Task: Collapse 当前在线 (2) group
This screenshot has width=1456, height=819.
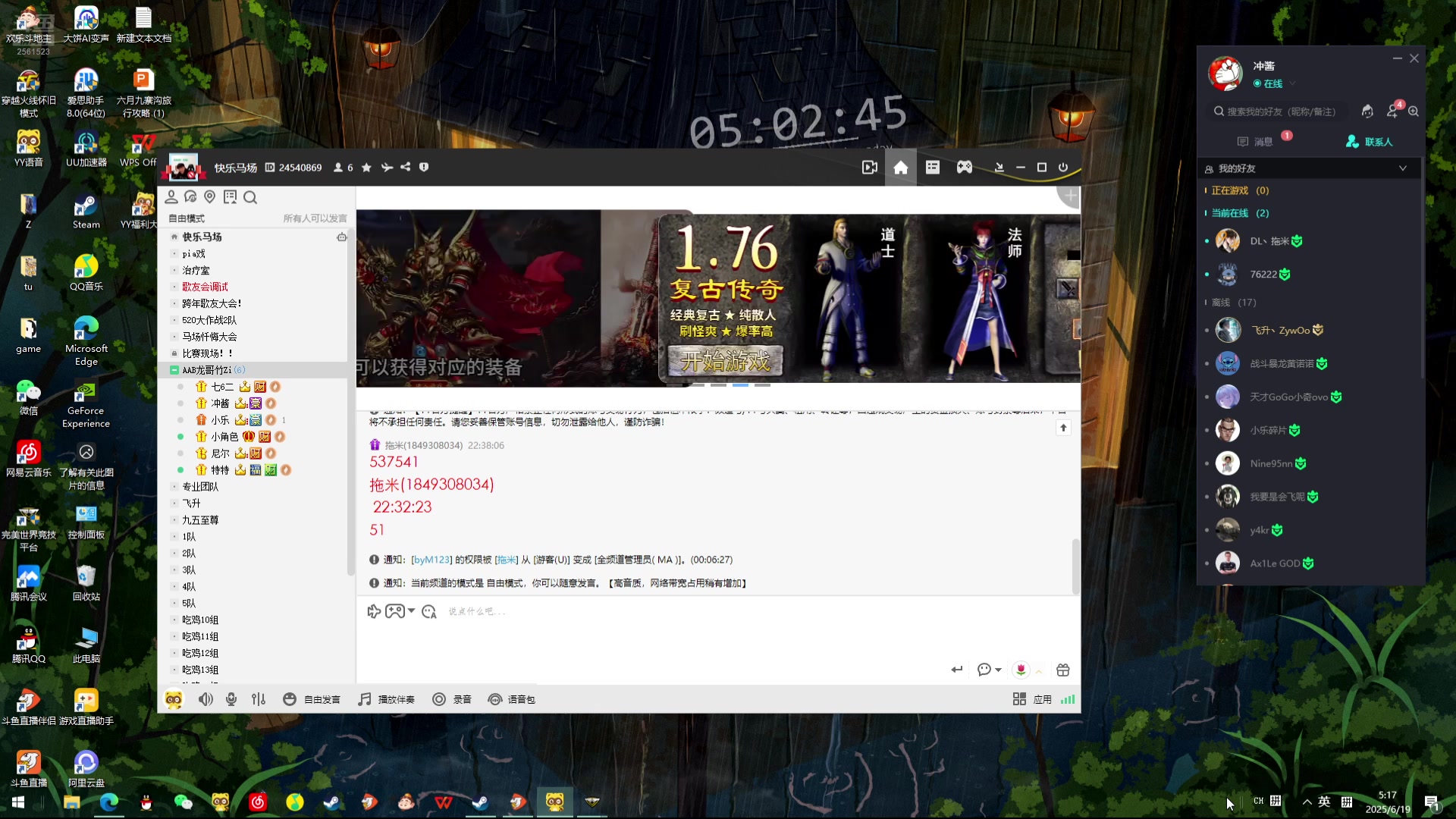Action: coord(1240,213)
